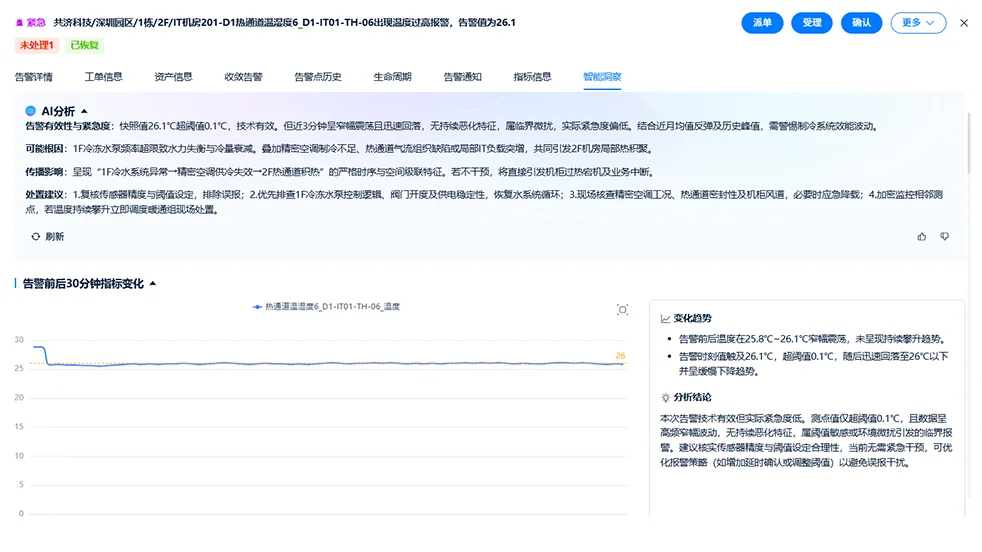Open the 告警点历史 tab

tap(318, 77)
